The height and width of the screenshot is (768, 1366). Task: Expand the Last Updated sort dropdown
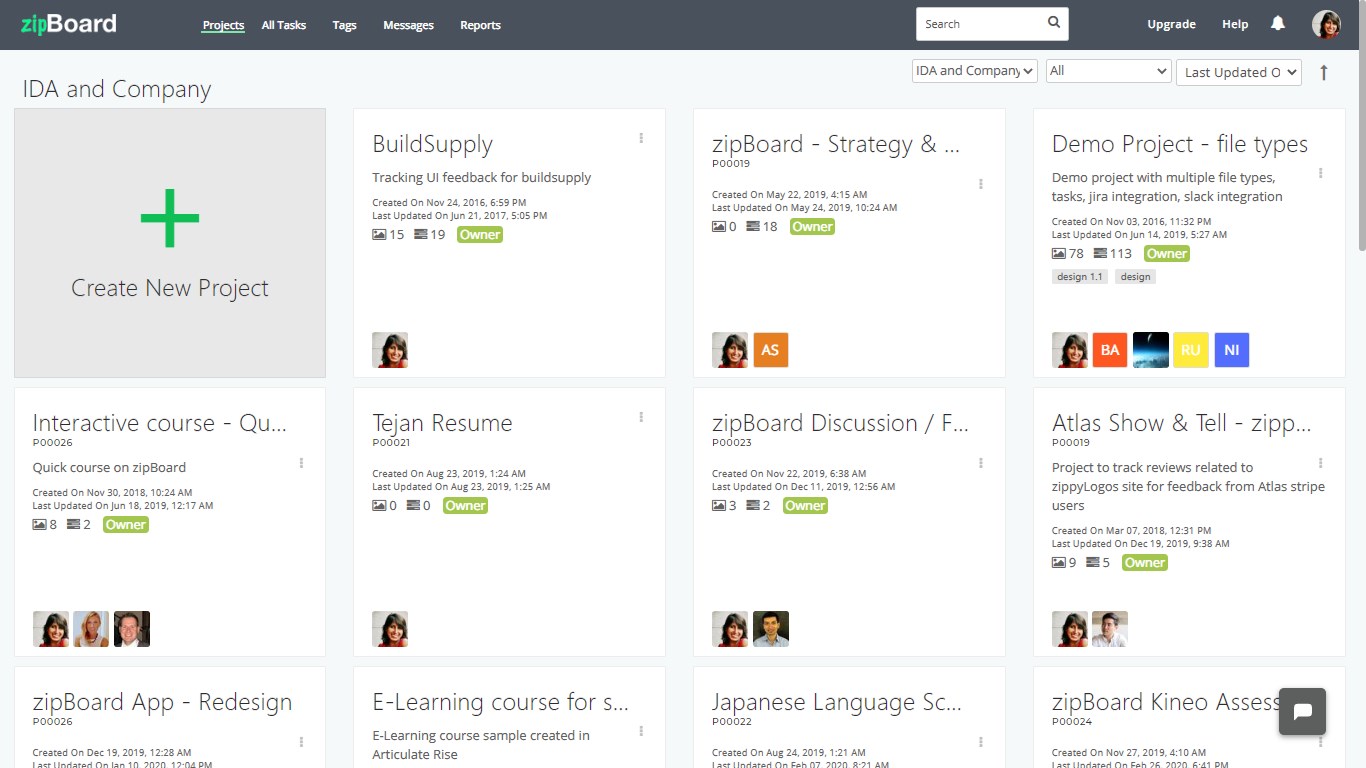coord(1239,72)
